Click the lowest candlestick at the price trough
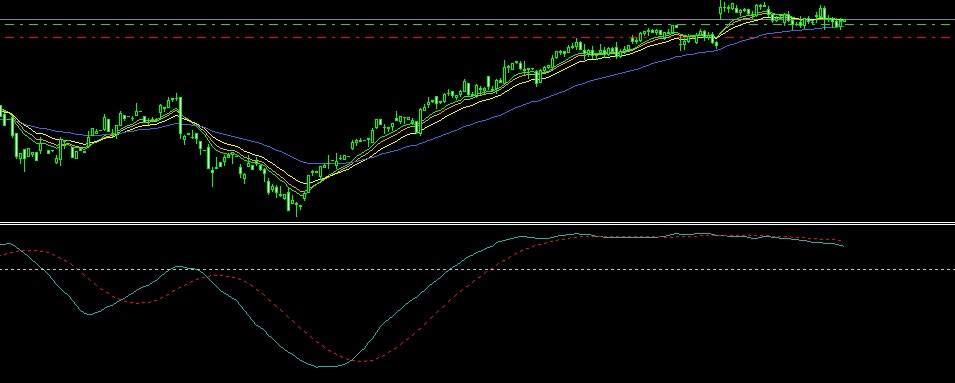955x383 pixels. (x=297, y=209)
